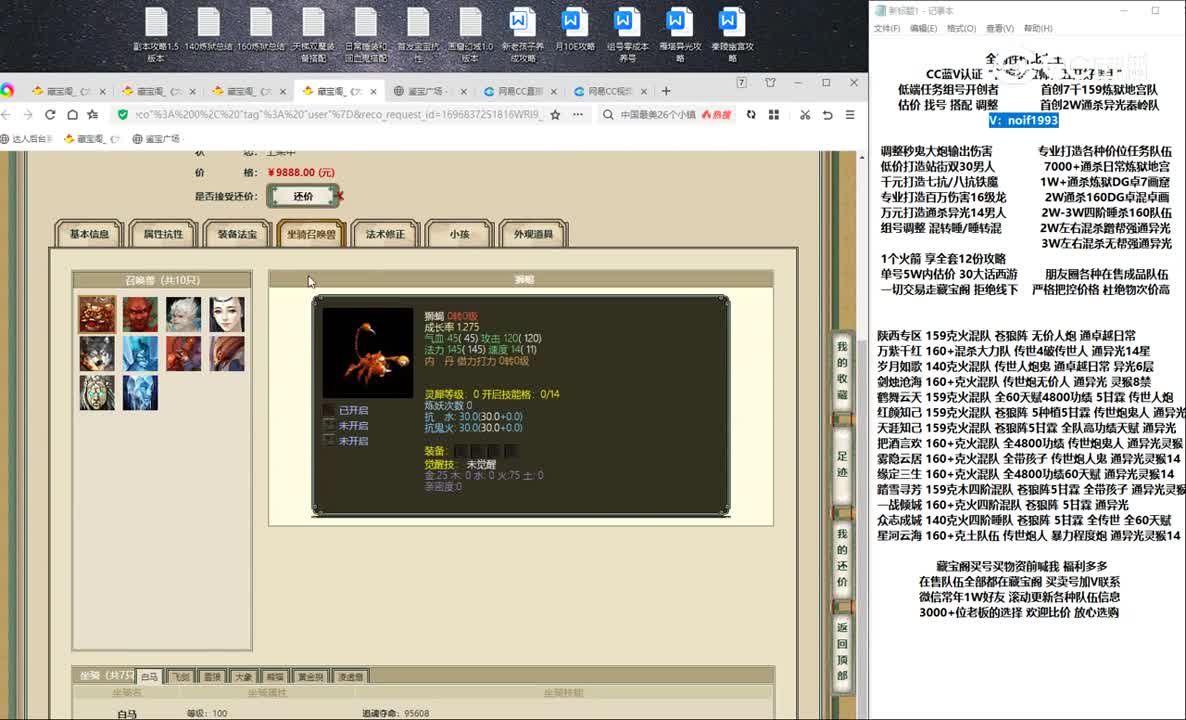This screenshot has height=720, width=1186.
Task: Select the white-haired boy pet avatar
Action: click(x=184, y=314)
